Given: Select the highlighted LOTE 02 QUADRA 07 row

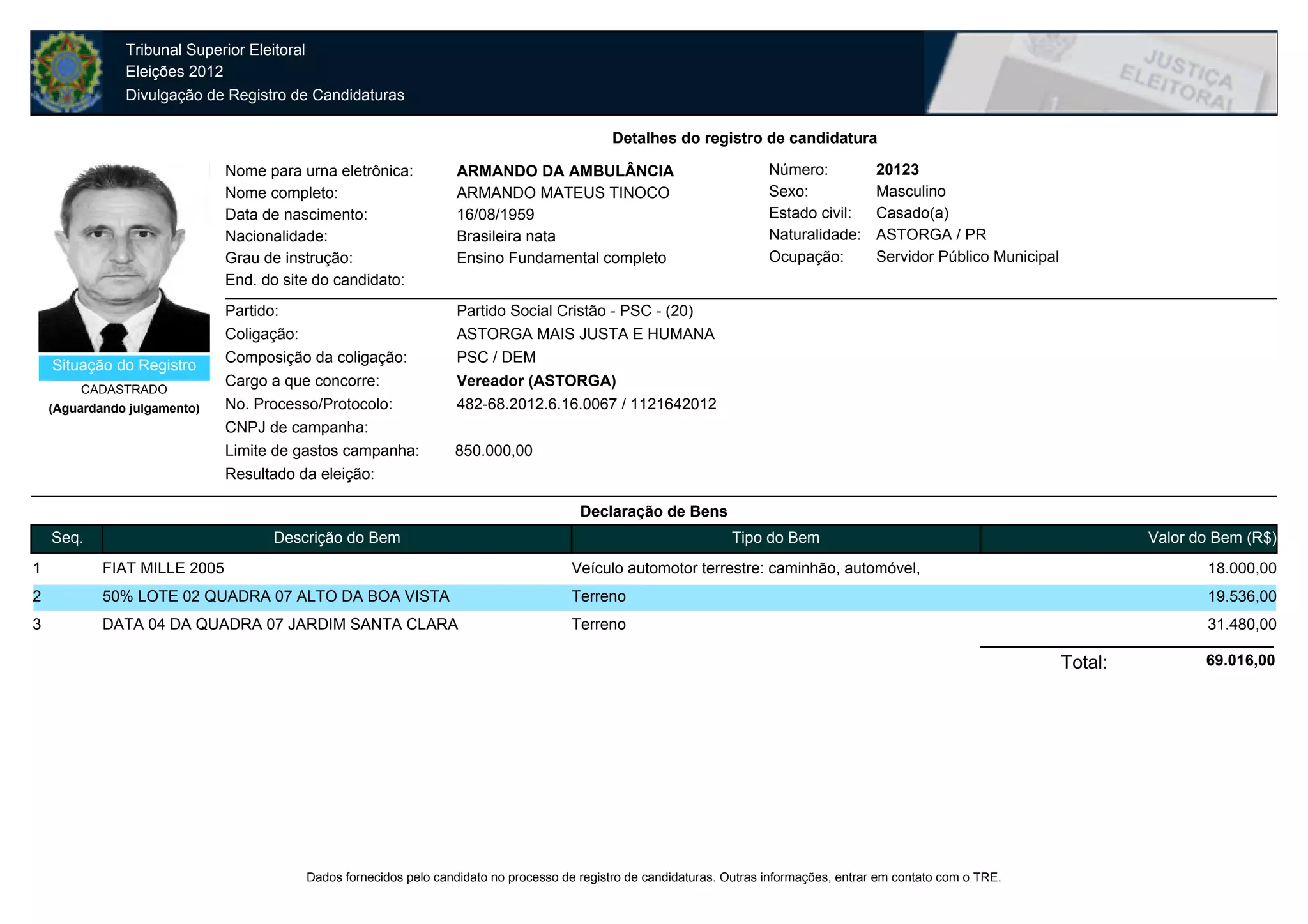Looking at the screenshot, I should coord(276,596).
